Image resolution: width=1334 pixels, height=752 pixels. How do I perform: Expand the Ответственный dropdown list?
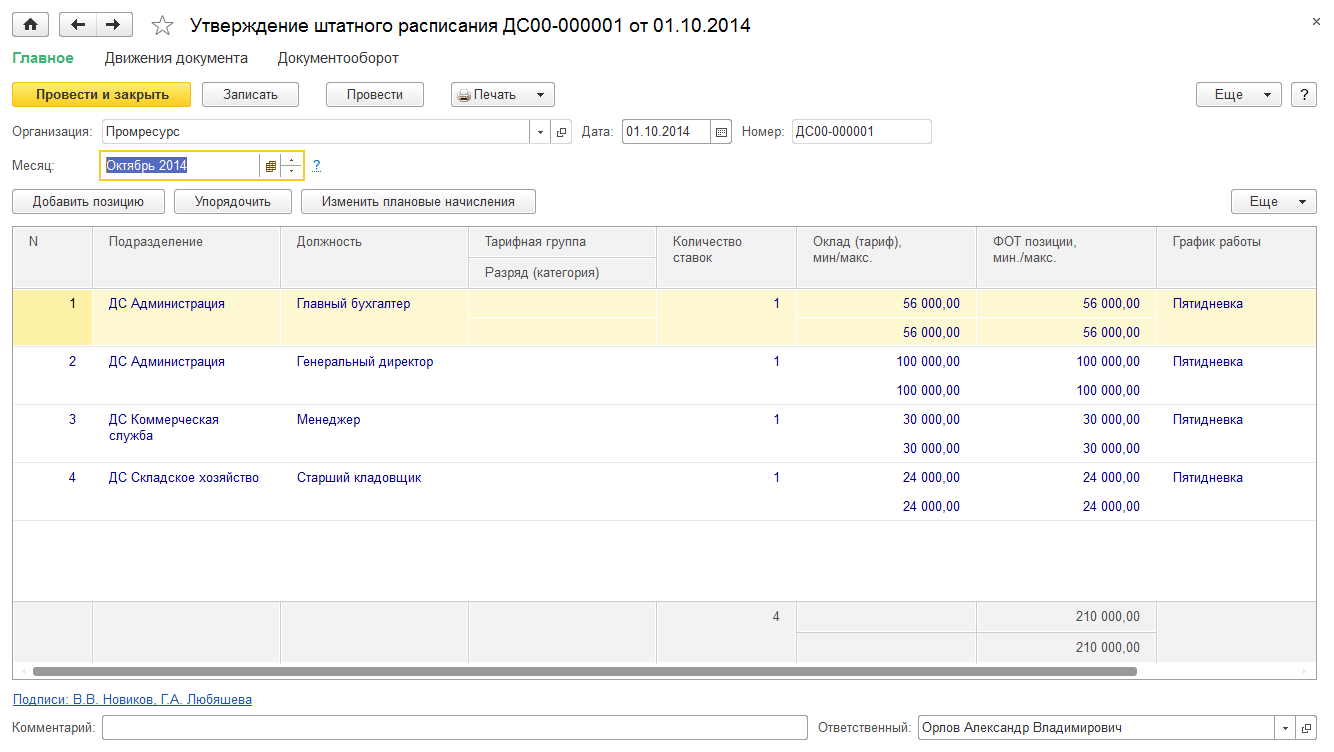point(1284,728)
